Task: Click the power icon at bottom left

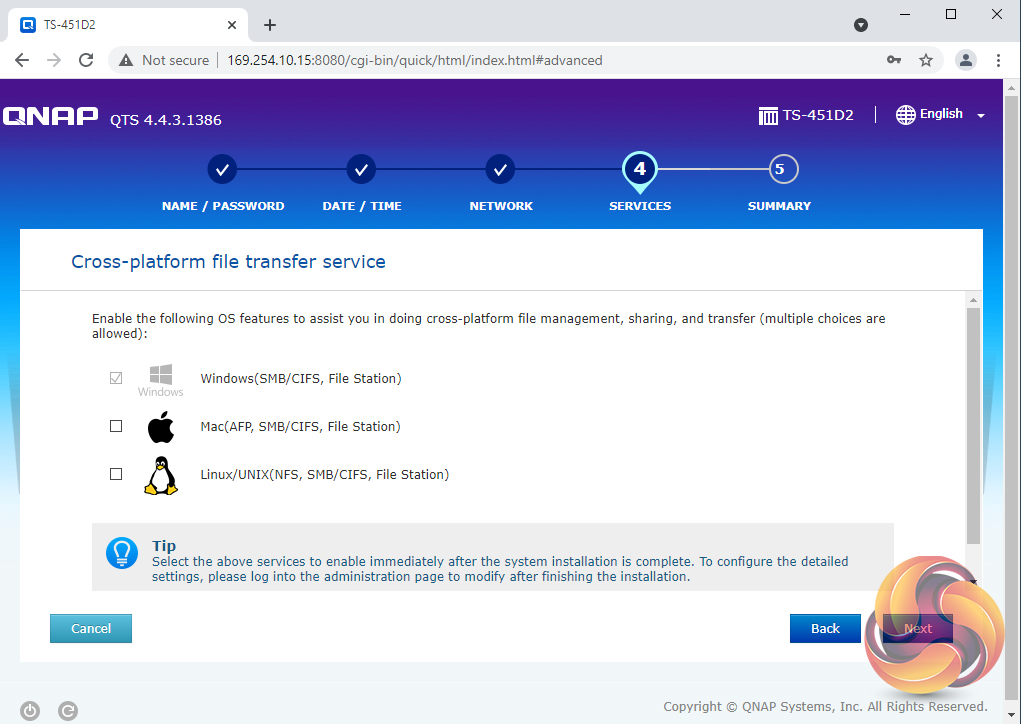Action: tap(30, 711)
